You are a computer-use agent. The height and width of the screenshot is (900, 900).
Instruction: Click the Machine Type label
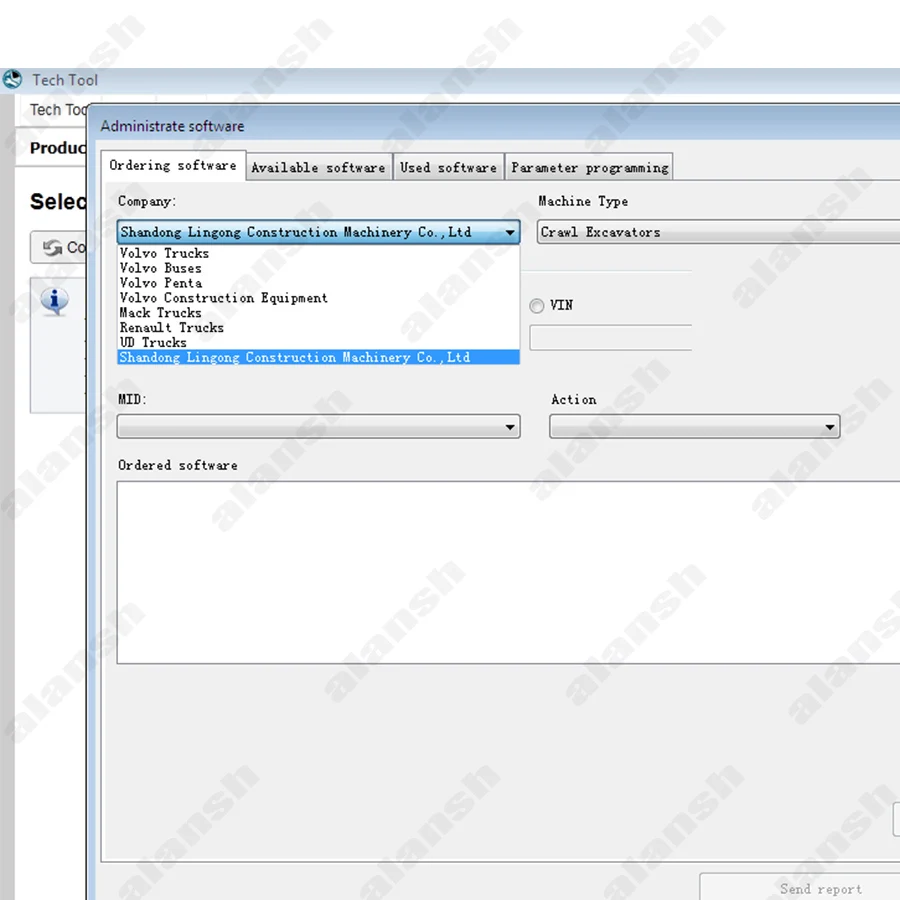583,201
